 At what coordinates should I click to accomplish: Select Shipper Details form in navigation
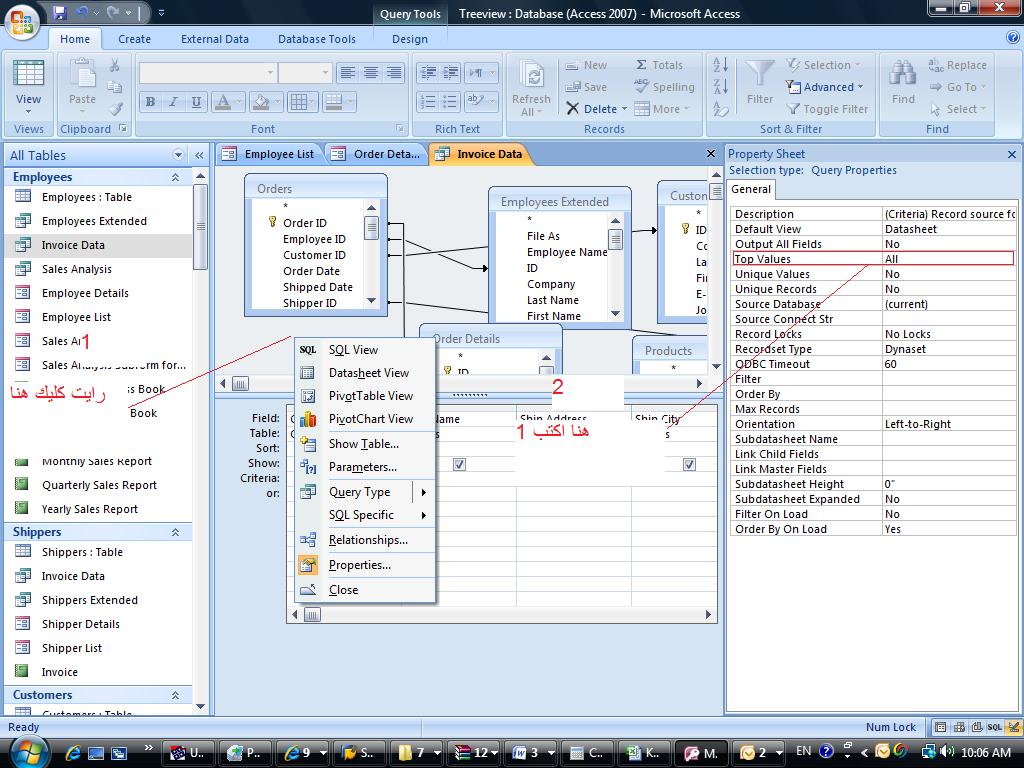[80, 624]
